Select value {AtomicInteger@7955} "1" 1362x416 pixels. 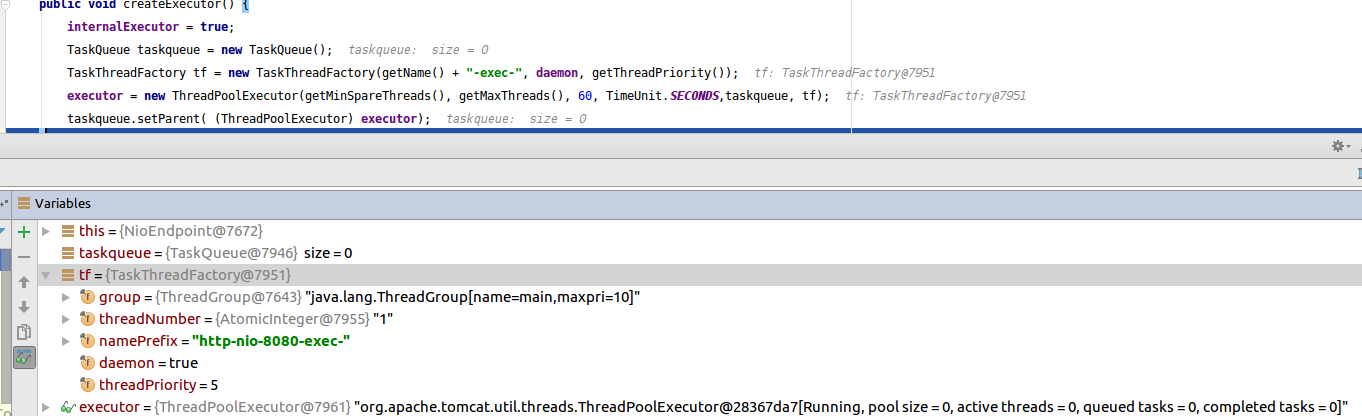tap(304, 319)
